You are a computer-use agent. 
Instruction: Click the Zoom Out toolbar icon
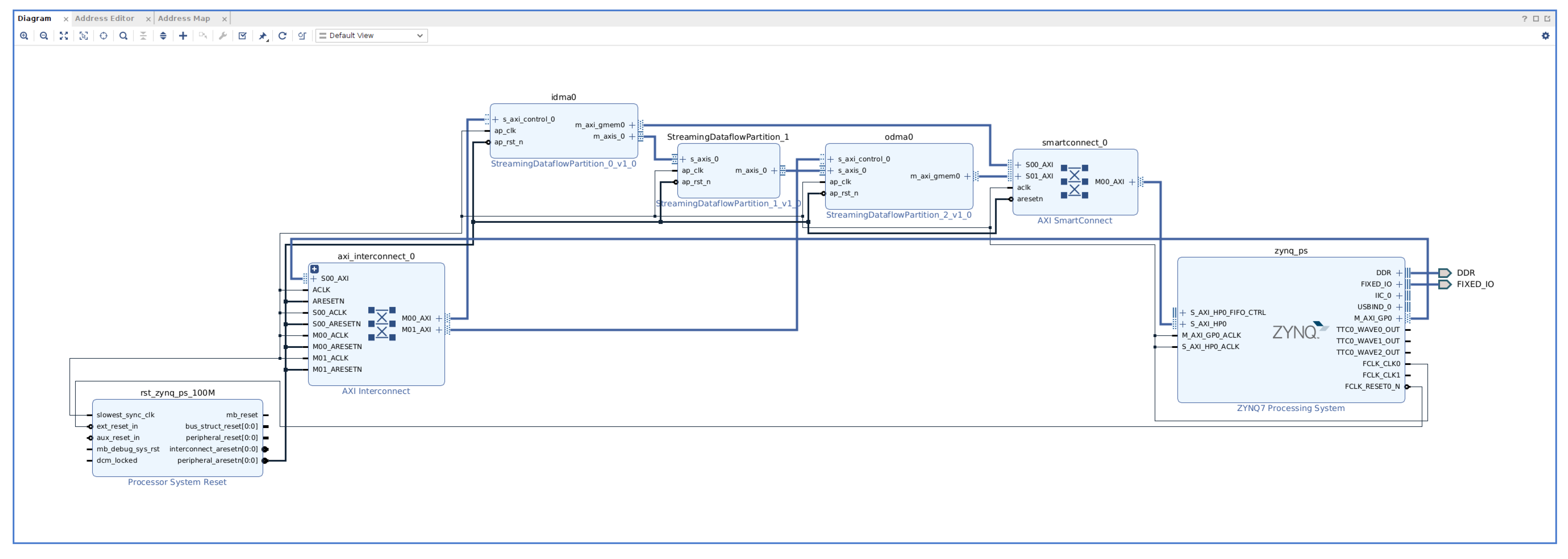point(44,36)
